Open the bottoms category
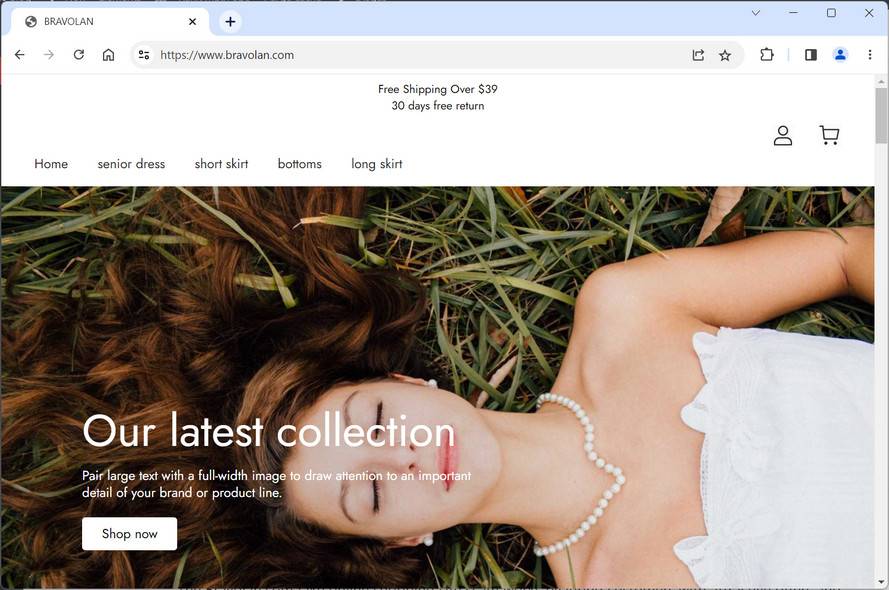Image resolution: width=889 pixels, height=590 pixels. [x=299, y=164]
